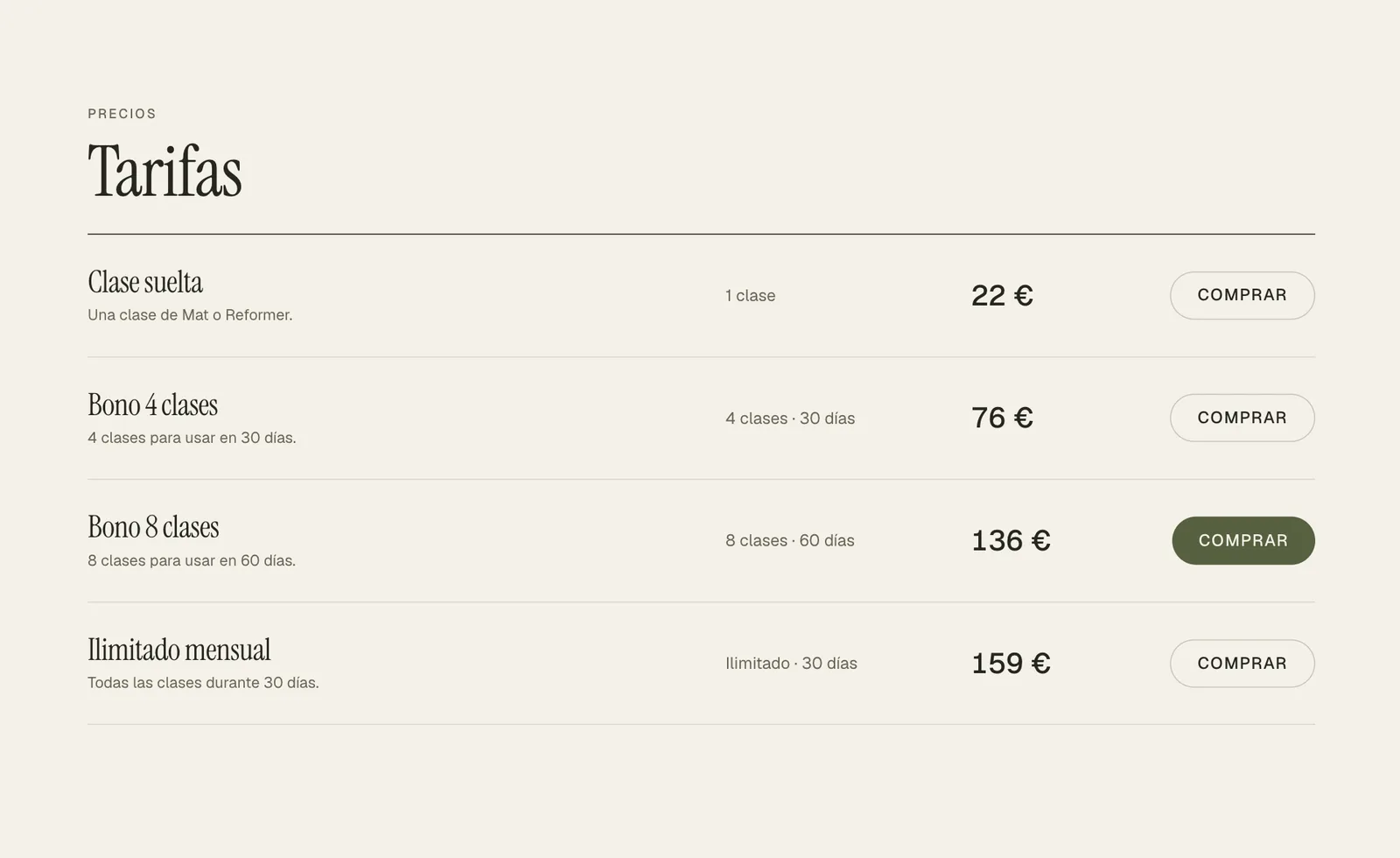Click the 159 € price
1400x858 pixels.
click(x=1011, y=663)
